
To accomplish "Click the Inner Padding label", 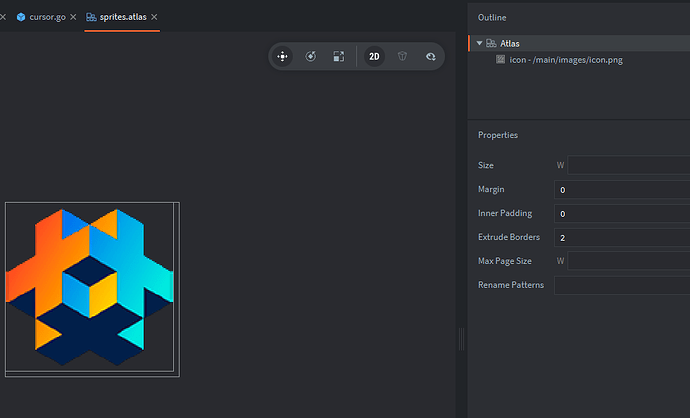I will pyautogui.click(x=505, y=213).
